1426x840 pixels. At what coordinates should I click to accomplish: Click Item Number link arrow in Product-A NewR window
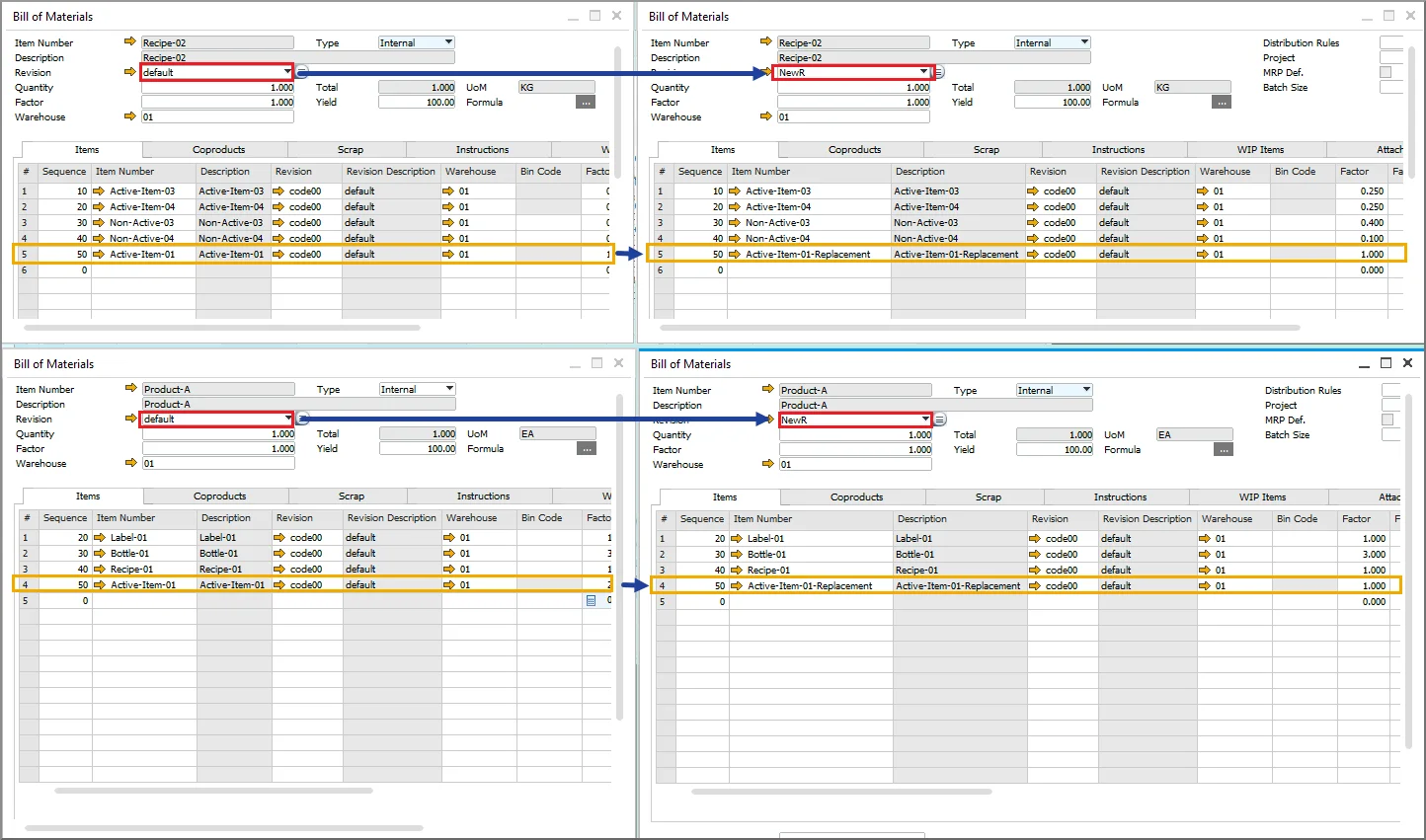[767, 390]
